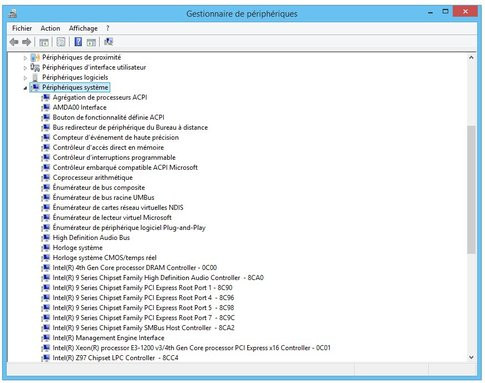Screen dimensions: 485x383
Task: Click icon beside Compteur d'événement de haute précision
Action: click(x=46, y=137)
